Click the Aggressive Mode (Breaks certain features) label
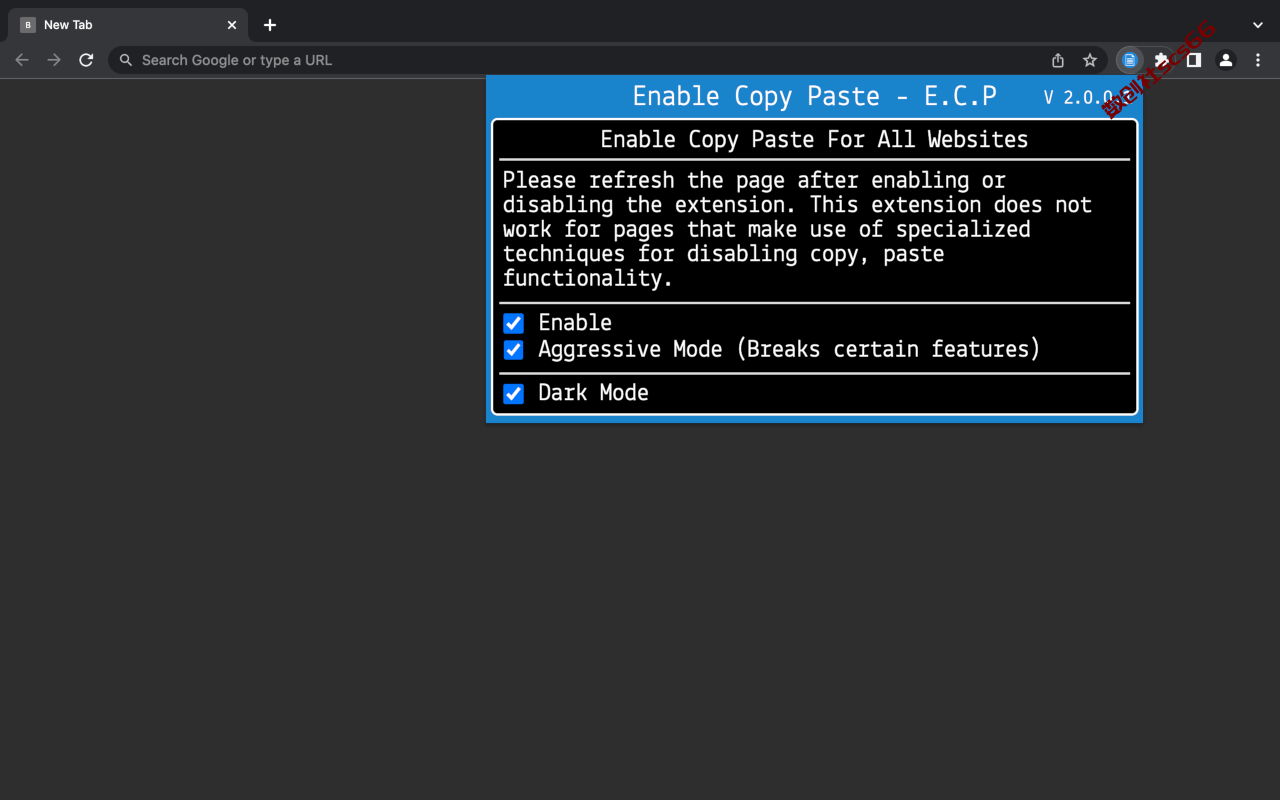This screenshot has width=1280, height=800. point(789,349)
